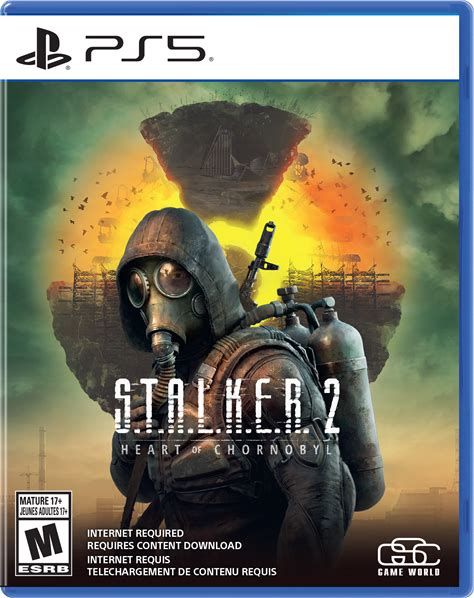Click the INTERNET REQUIS text line

(129, 559)
